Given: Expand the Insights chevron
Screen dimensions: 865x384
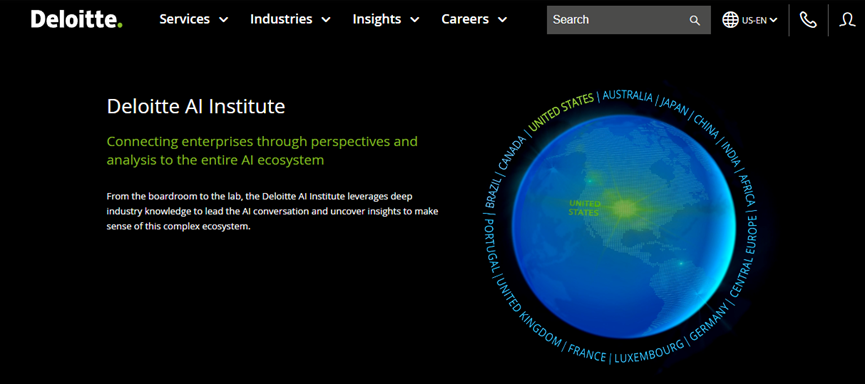Looking at the screenshot, I should [x=415, y=20].
